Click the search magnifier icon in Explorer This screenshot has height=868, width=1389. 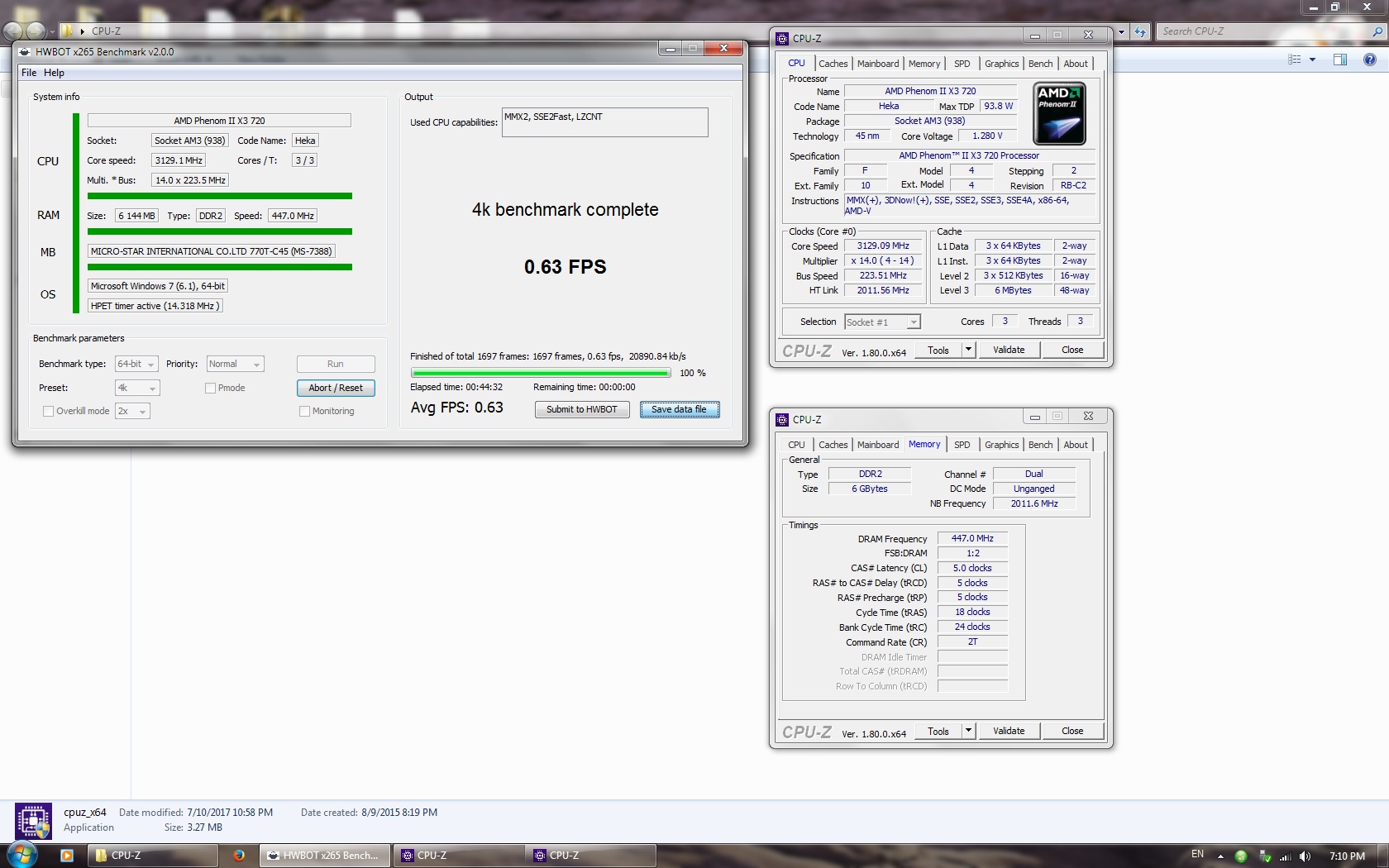pyautogui.click(x=1377, y=31)
